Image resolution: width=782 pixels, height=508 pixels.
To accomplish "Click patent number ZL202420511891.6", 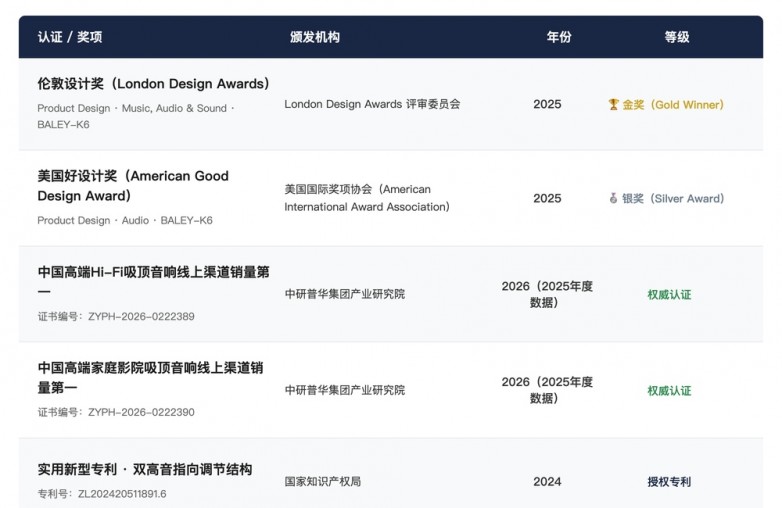I will pos(102,494).
